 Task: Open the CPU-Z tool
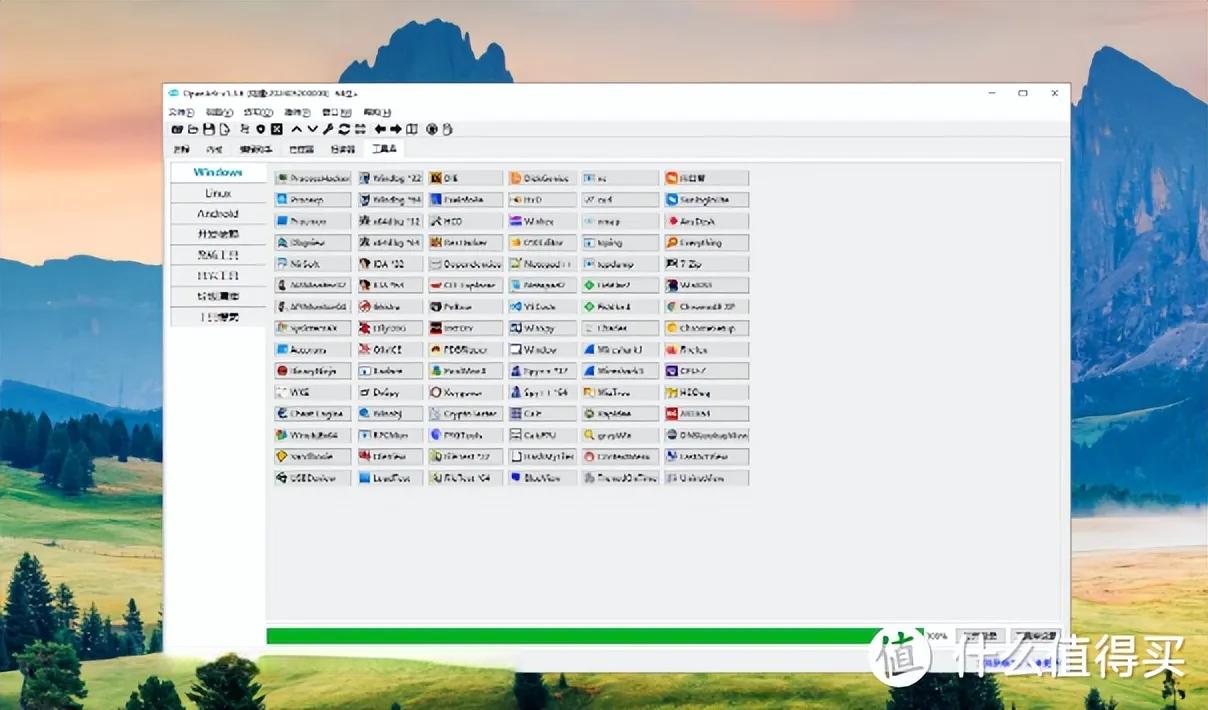point(706,371)
